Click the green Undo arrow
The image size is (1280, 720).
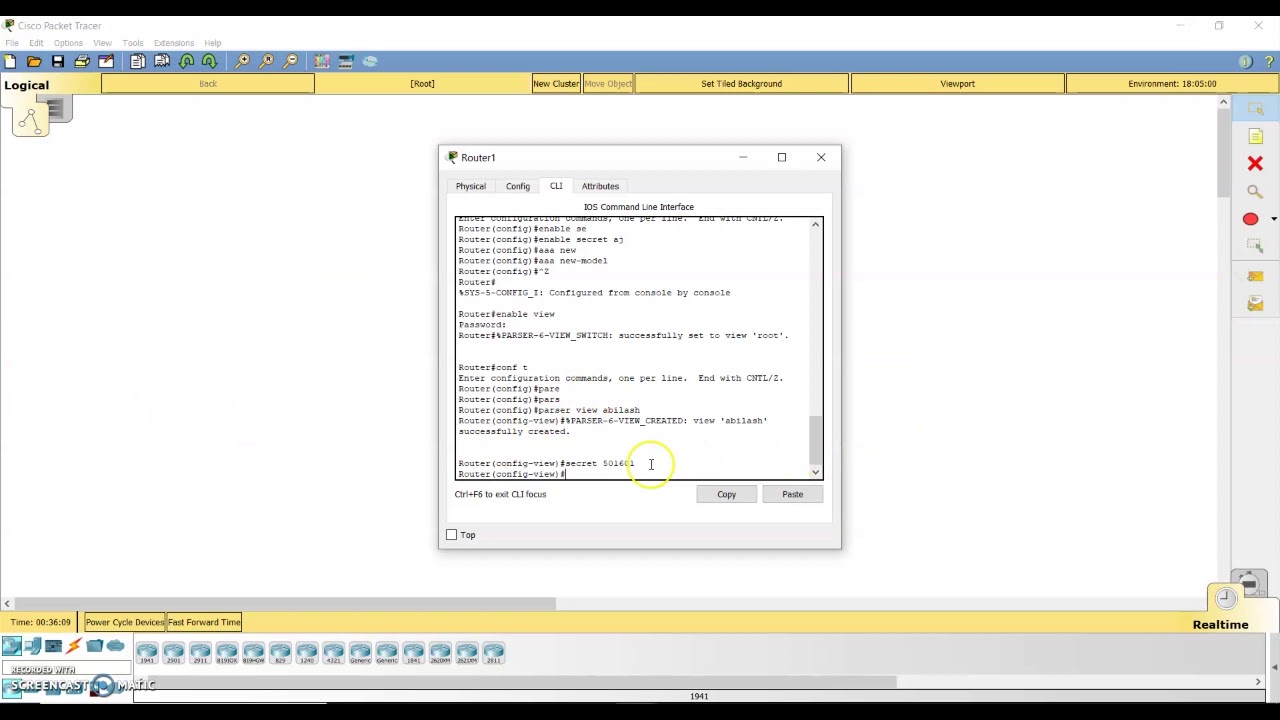tap(186, 62)
